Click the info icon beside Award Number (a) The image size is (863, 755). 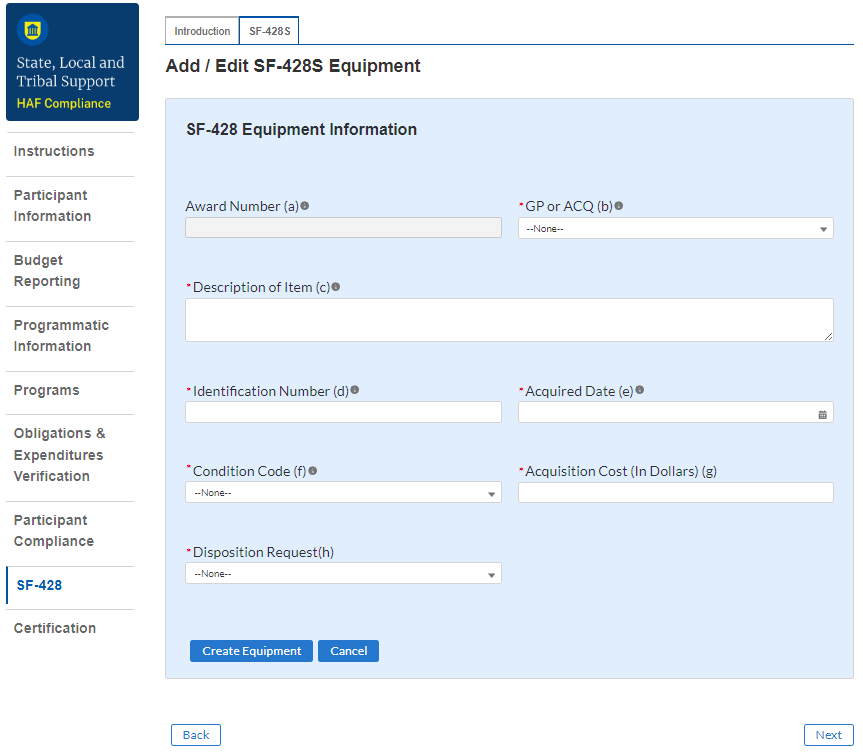pos(305,206)
